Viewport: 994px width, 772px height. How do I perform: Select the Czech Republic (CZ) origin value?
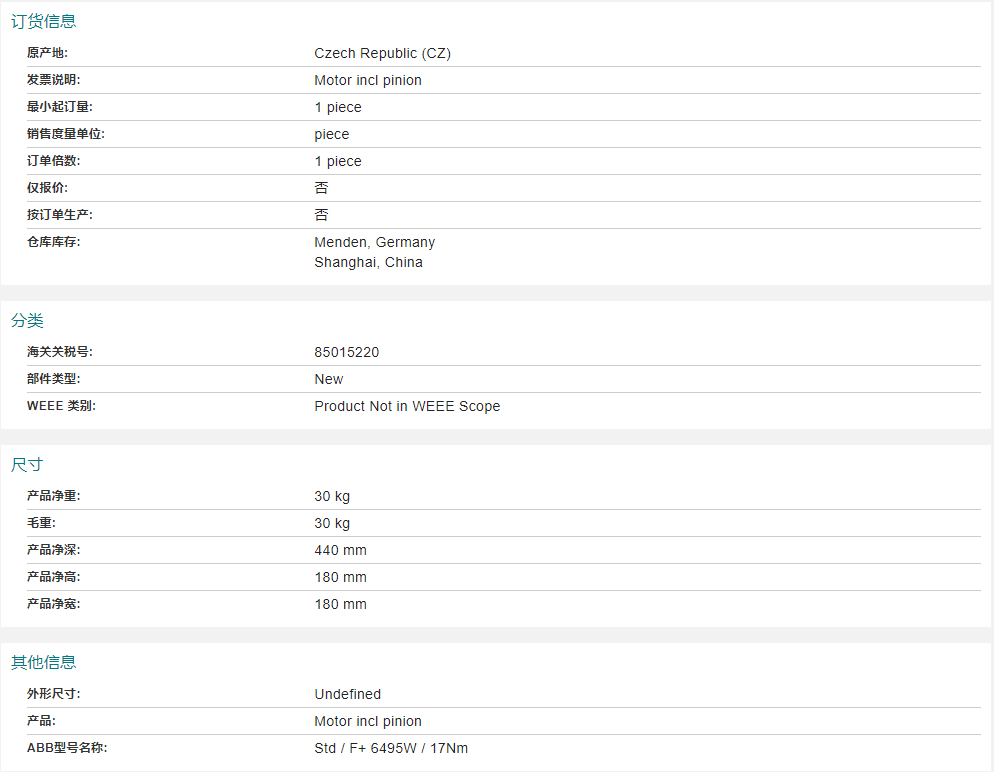(382, 53)
